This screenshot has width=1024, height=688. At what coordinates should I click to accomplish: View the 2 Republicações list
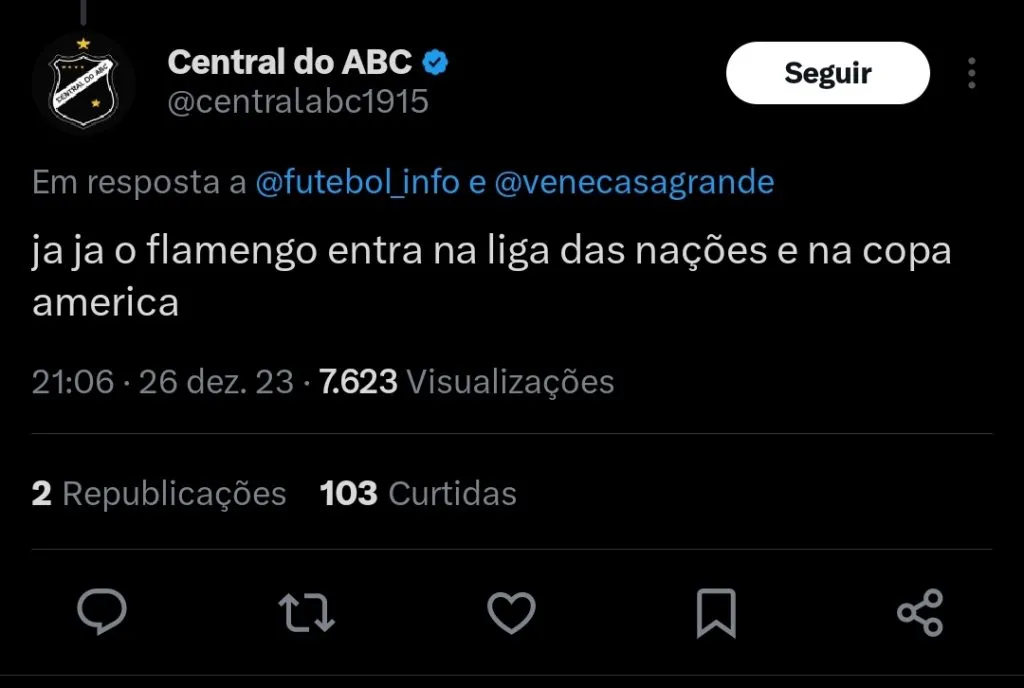point(159,493)
